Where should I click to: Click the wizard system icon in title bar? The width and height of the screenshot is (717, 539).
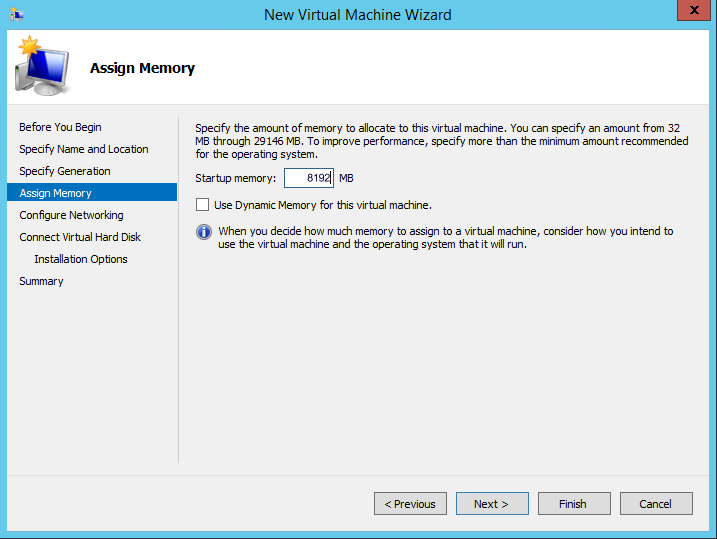coord(17,14)
